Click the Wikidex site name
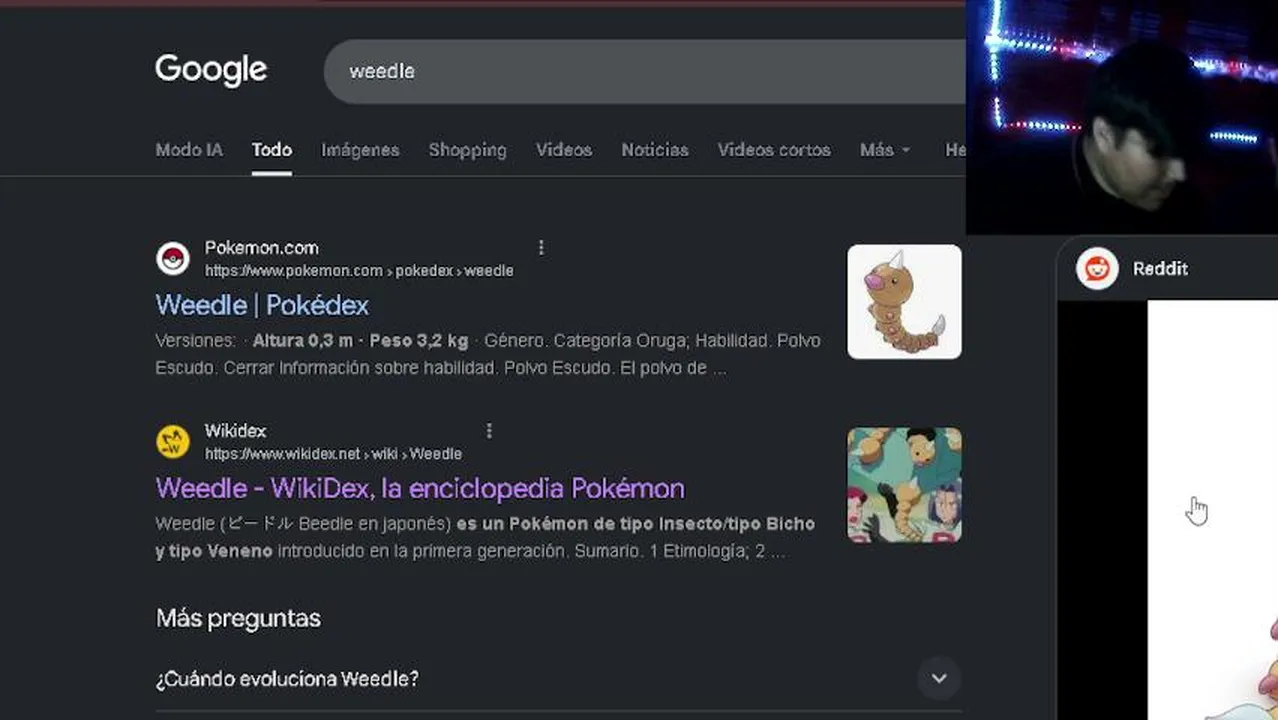This screenshot has width=1278, height=720. tap(235, 431)
